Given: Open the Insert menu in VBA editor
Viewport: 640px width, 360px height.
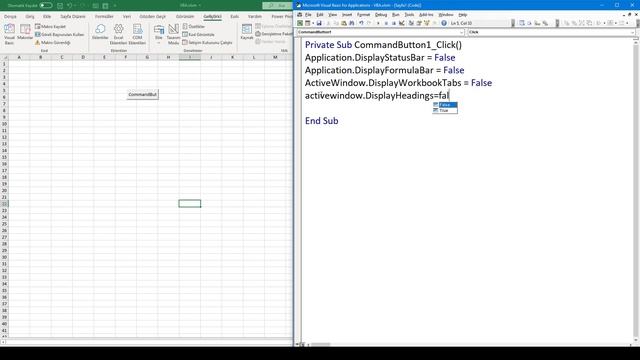Looking at the screenshot, I should (347, 15).
